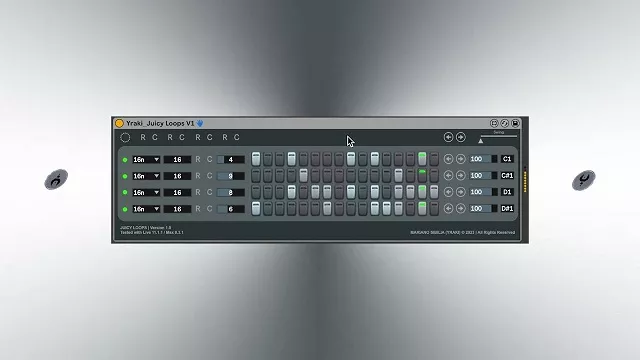This screenshot has height=360, width=640.
Task: Click the step count 16 field in D#1 row
Action: 177,209
